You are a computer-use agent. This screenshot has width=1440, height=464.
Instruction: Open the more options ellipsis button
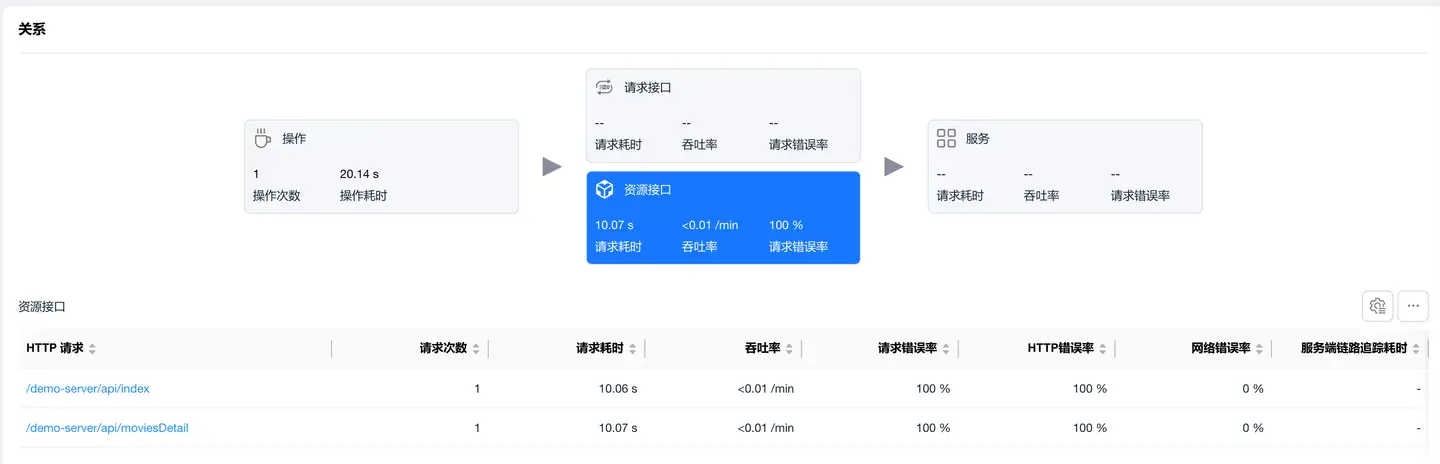pos(1413,306)
